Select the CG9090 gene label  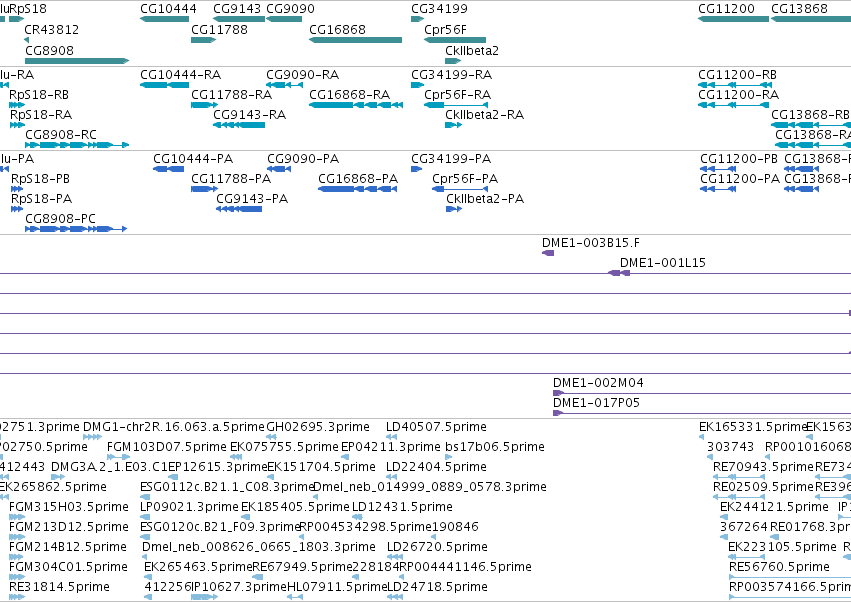tap(290, 9)
